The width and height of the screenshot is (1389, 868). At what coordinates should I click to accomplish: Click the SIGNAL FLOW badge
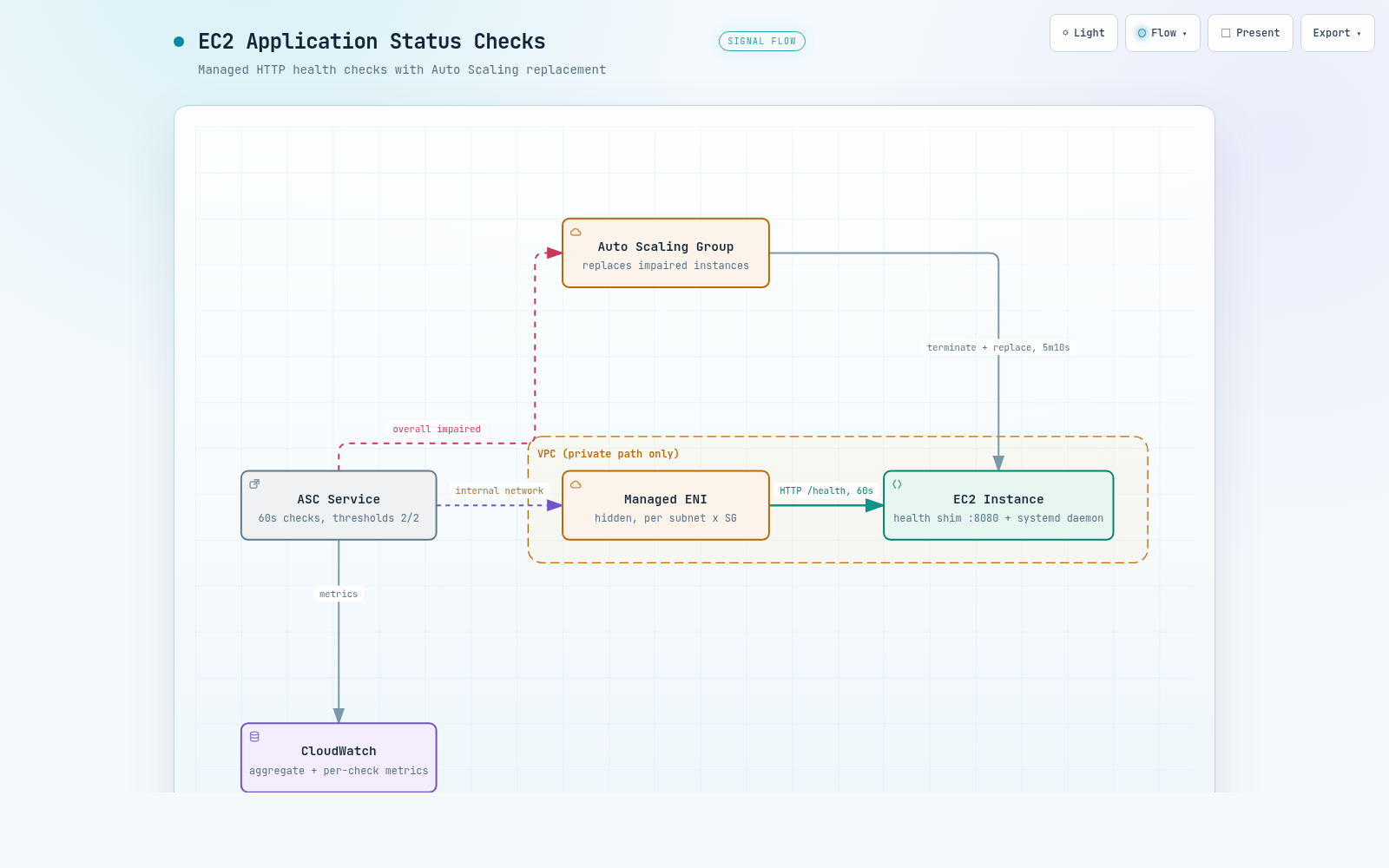pyautogui.click(x=762, y=42)
